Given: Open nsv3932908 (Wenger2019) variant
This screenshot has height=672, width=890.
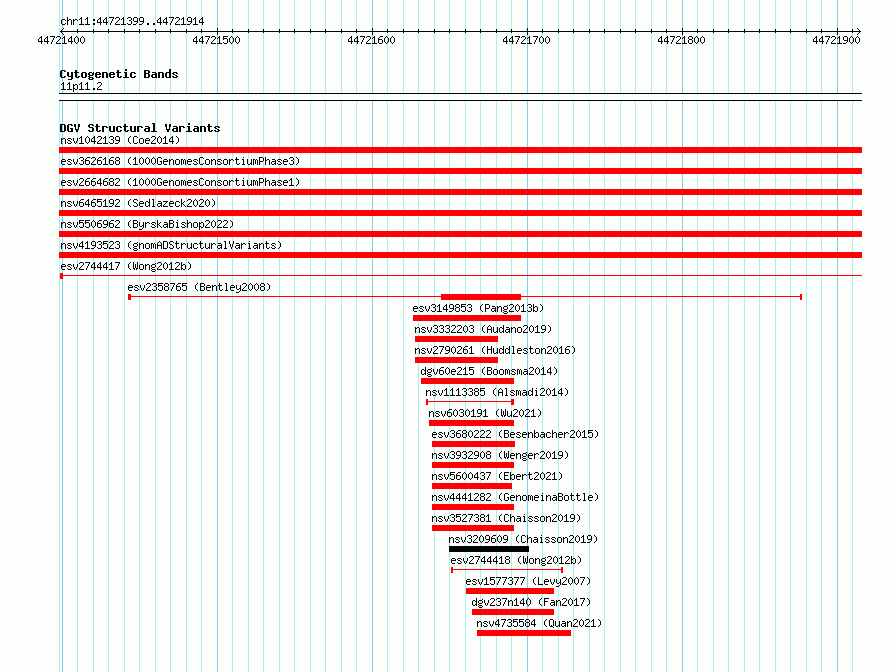Looking at the screenshot, I should [500, 455].
